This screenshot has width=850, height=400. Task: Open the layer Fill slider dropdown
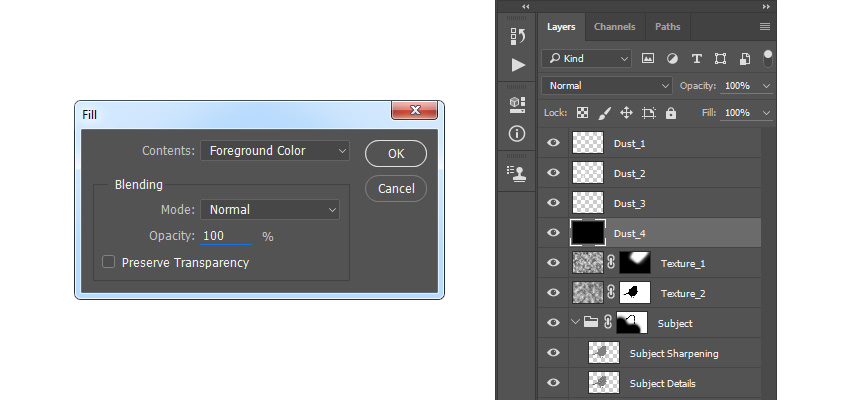tap(766, 113)
